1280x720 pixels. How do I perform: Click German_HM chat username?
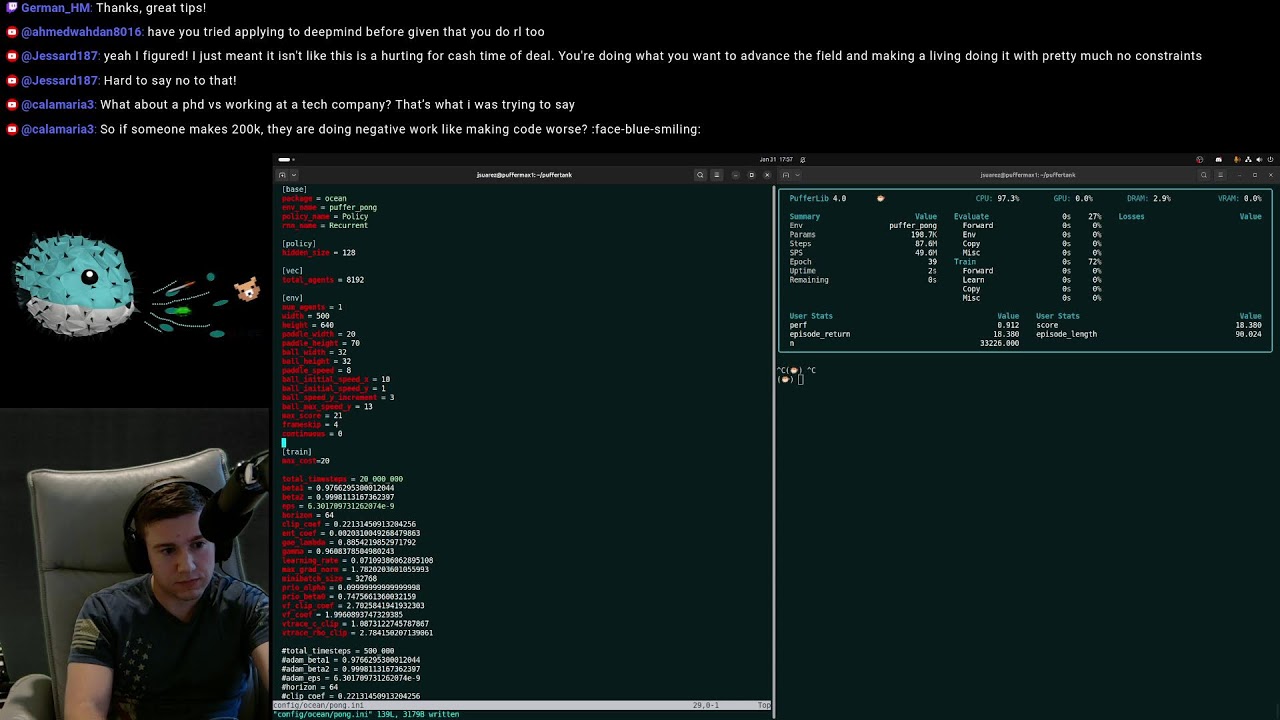[56, 8]
